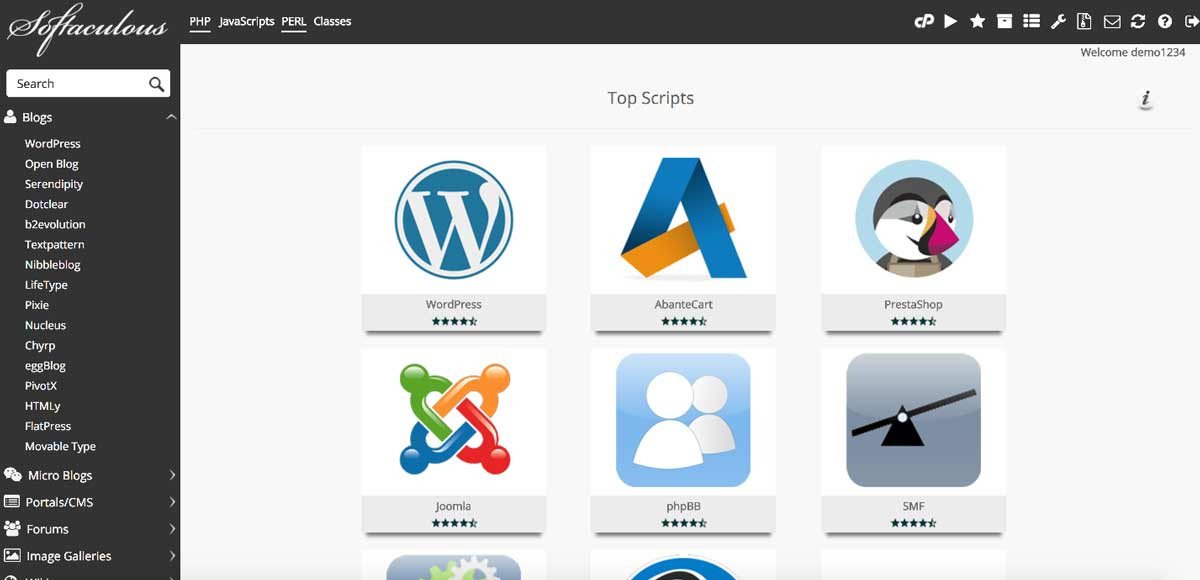
Task: Open script ratings via star icon
Action: tap(978, 21)
